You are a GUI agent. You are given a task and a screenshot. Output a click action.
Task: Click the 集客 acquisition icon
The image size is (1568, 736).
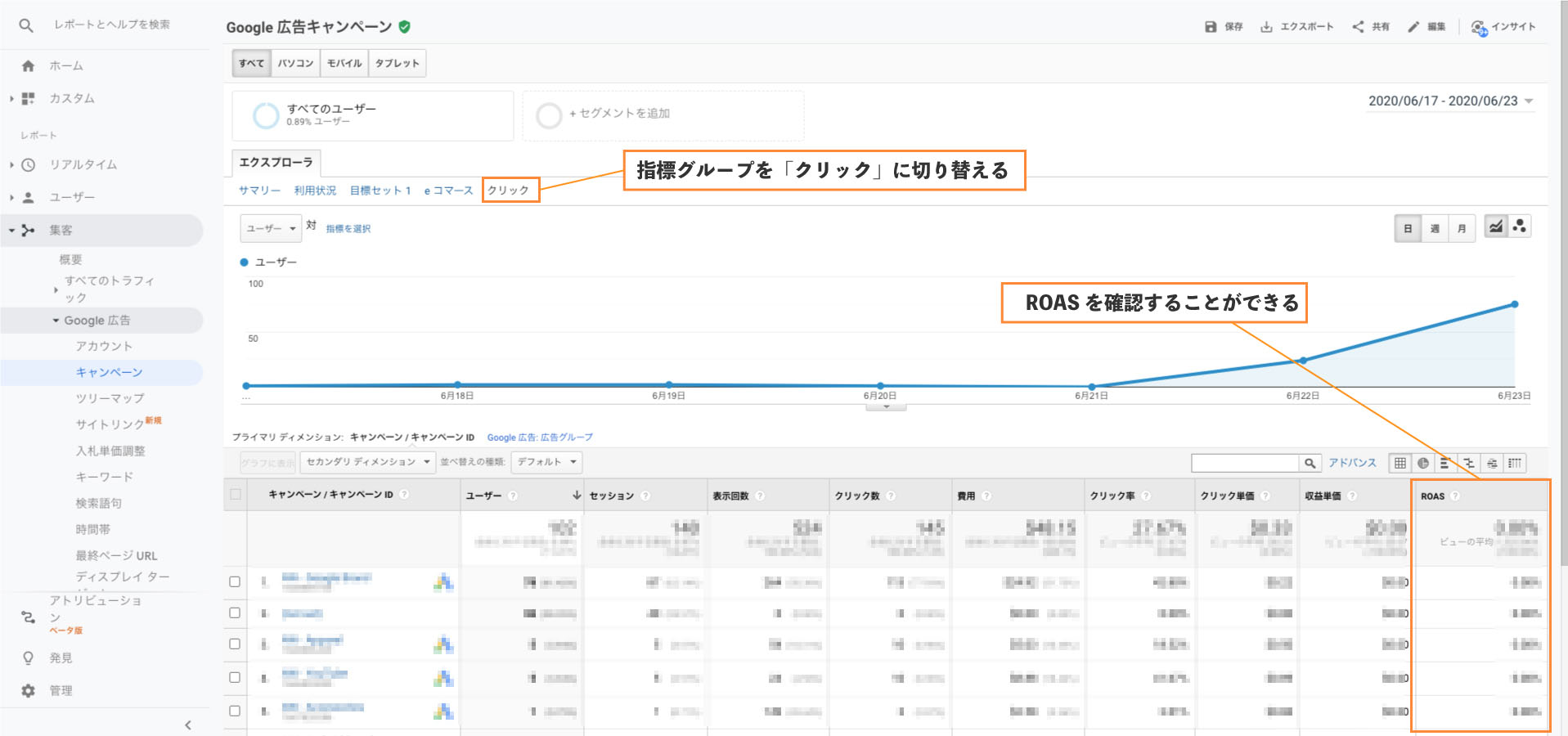pos(28,231)
